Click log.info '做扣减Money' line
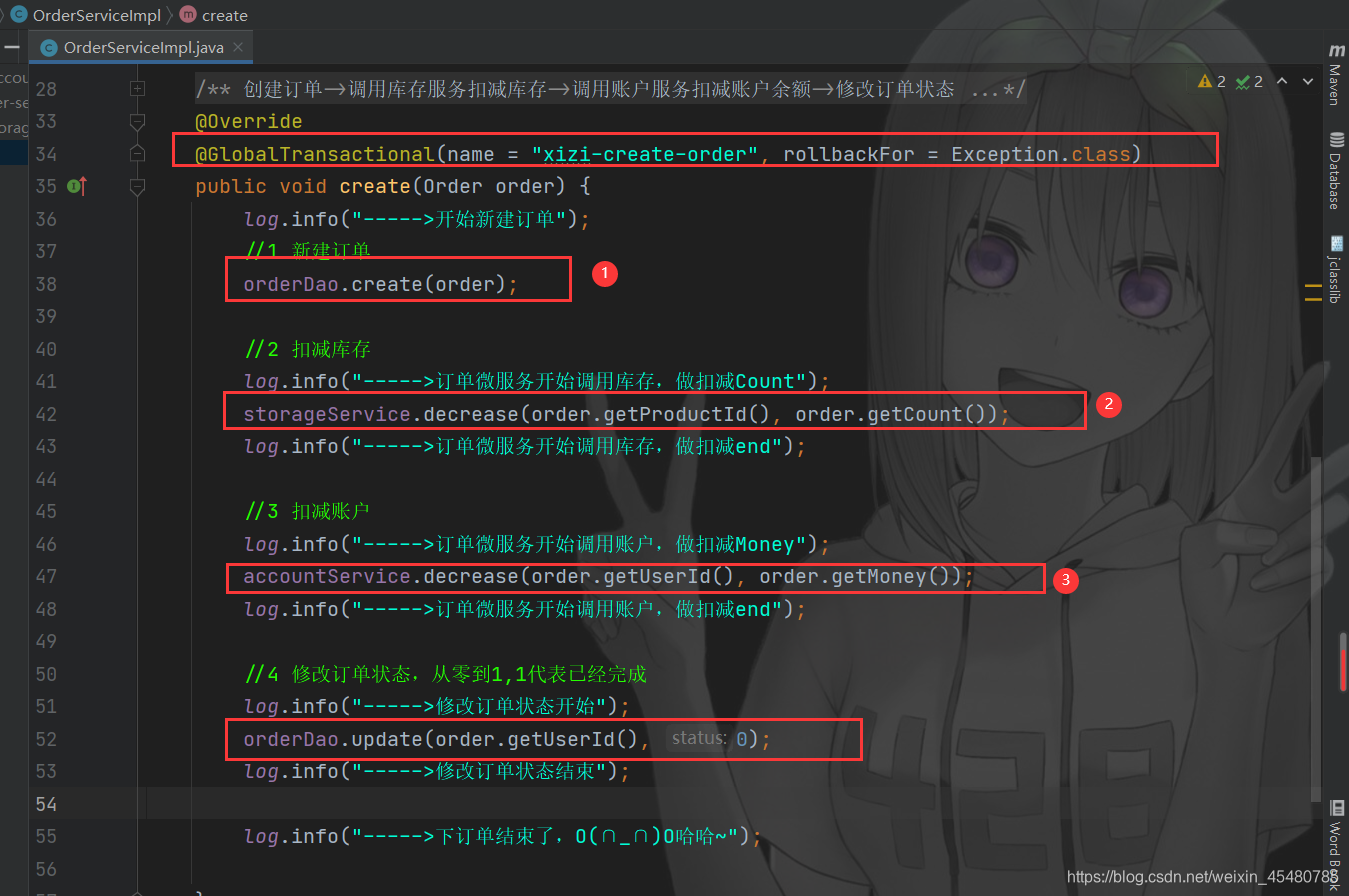Viewport: 1349px width, 896px height. click(x=537, y=544)
